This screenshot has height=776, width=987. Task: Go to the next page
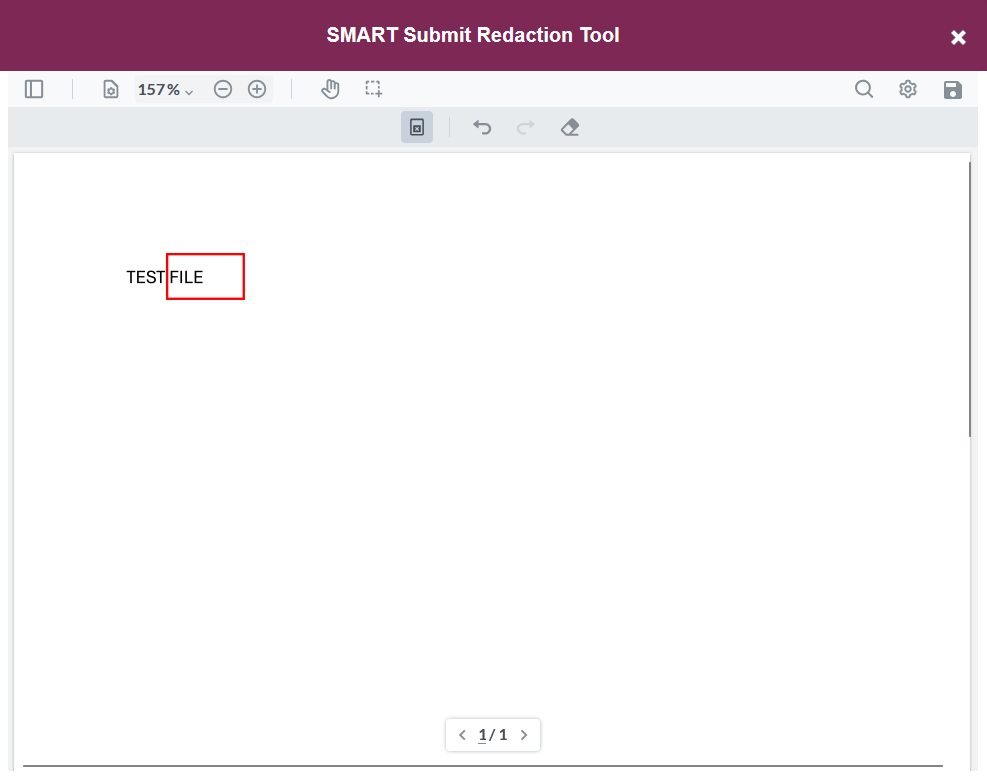point(523,734)
